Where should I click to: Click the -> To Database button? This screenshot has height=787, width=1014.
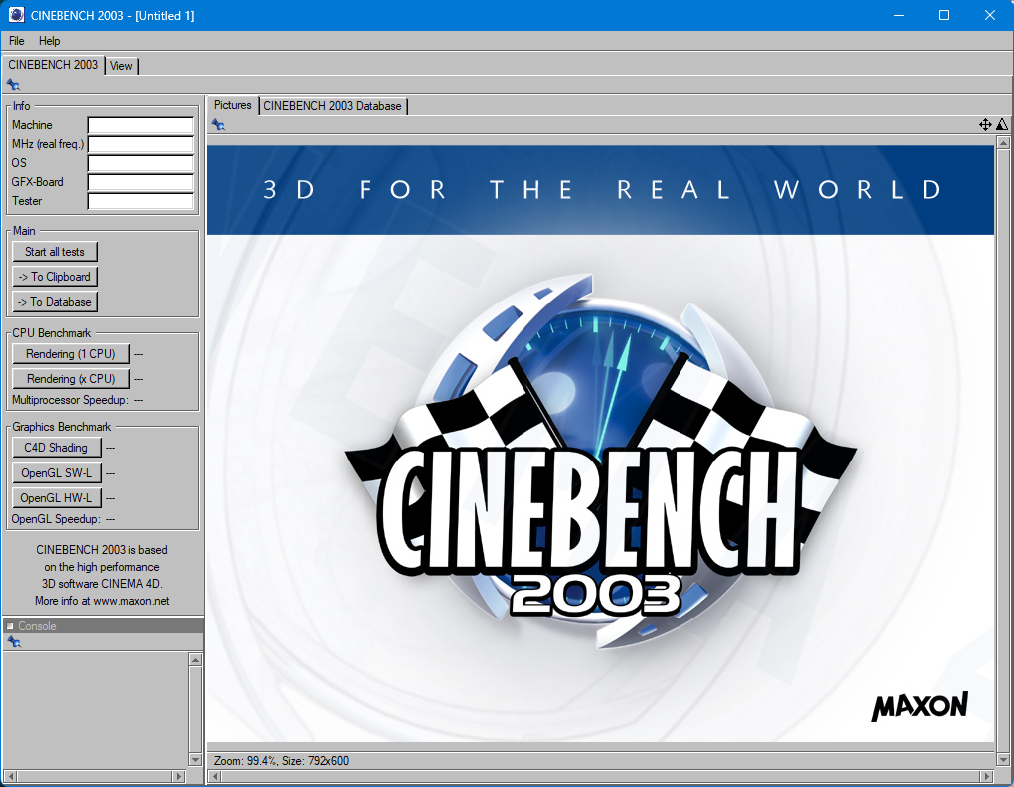[55, 302]
